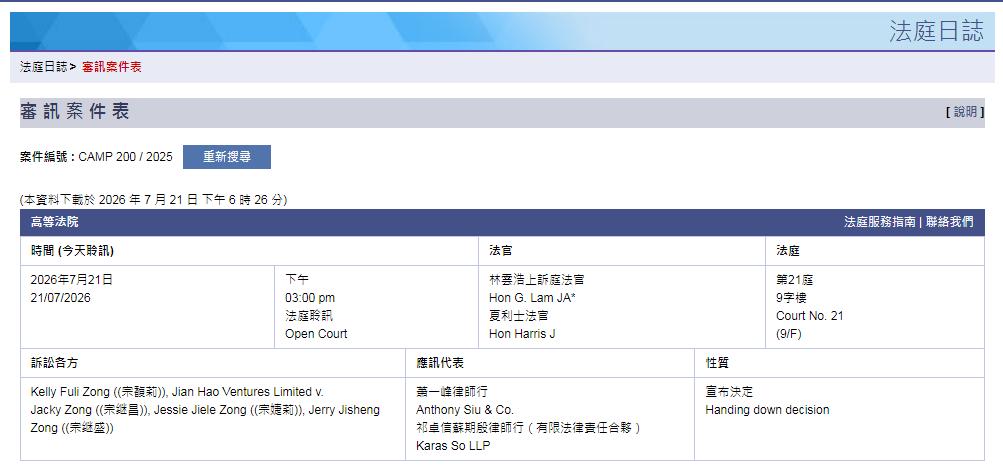Go to 法庭日誌 breadcrumb link

43,67
